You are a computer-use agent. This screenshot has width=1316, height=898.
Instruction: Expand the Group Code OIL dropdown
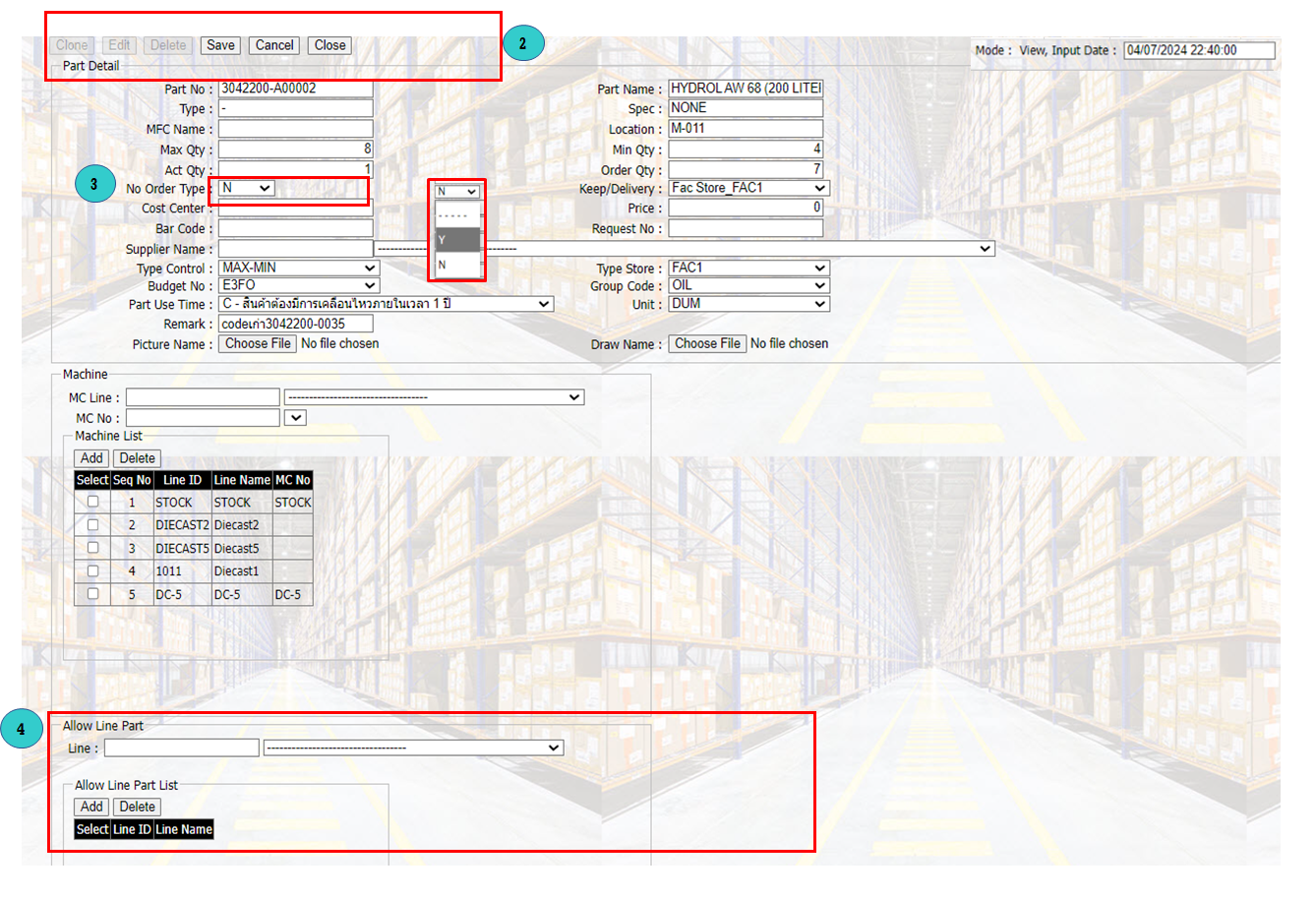[748, 285]
